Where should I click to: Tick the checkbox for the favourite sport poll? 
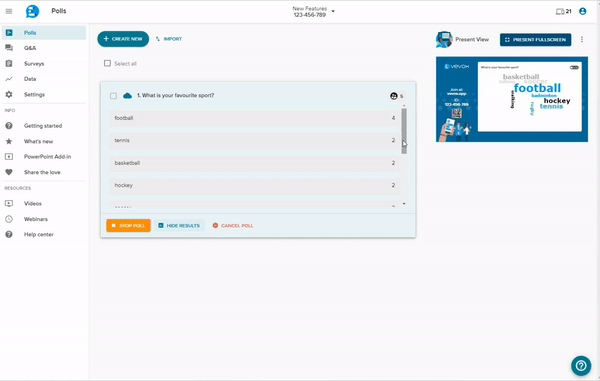[113, 96]
